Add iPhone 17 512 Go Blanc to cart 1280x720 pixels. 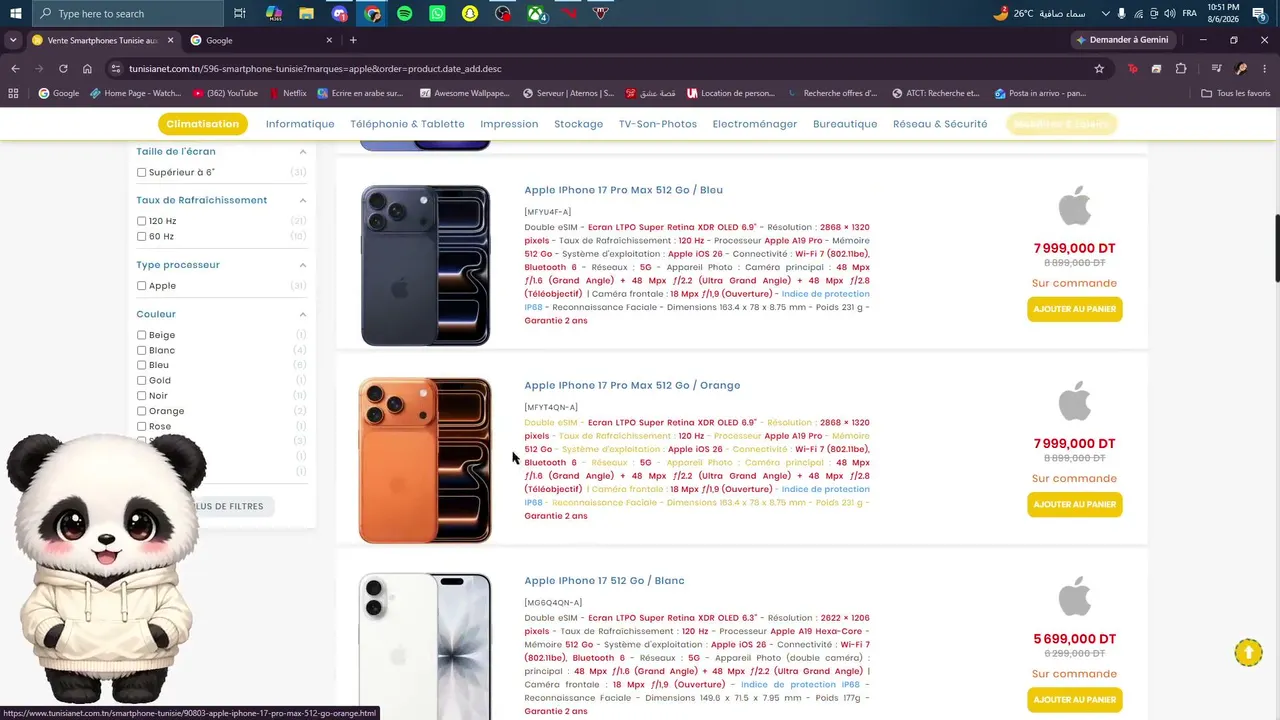(1075, 699)
